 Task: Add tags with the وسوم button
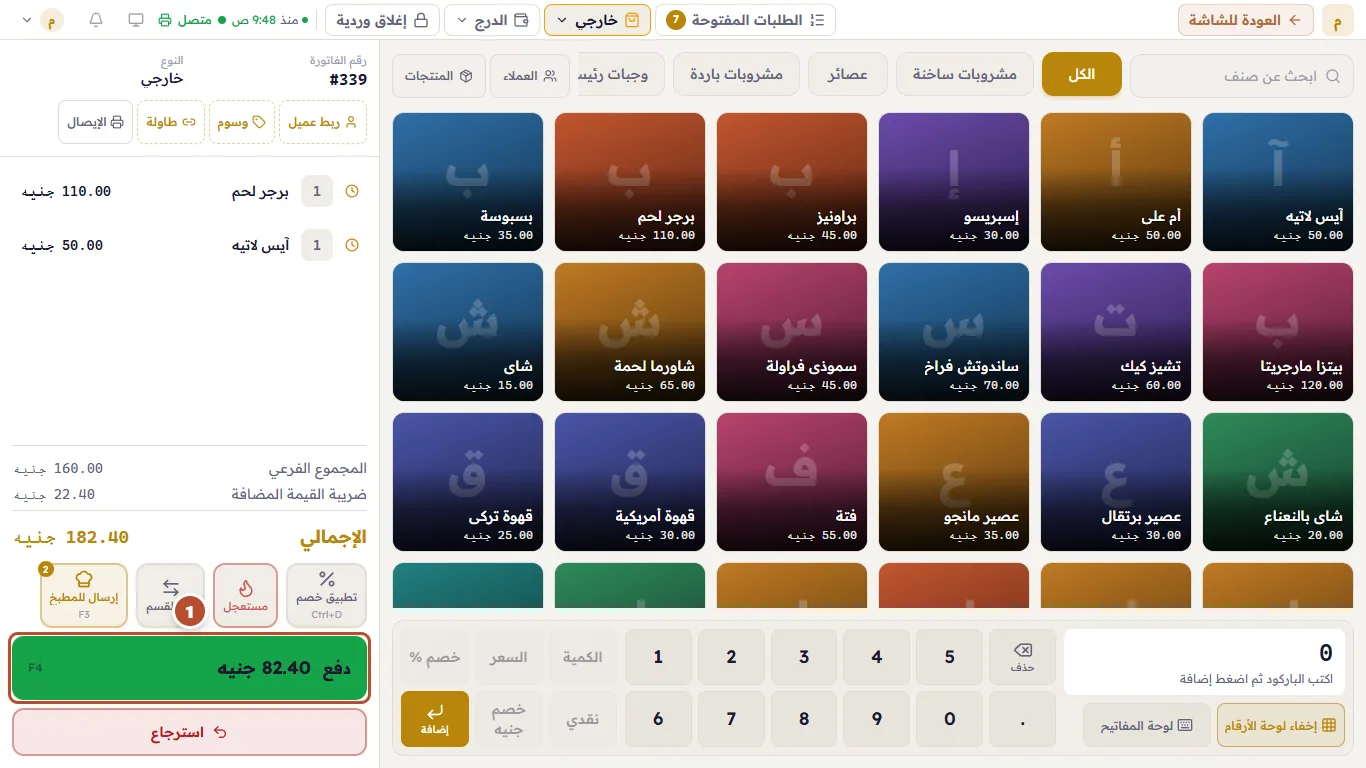[240, 122]
